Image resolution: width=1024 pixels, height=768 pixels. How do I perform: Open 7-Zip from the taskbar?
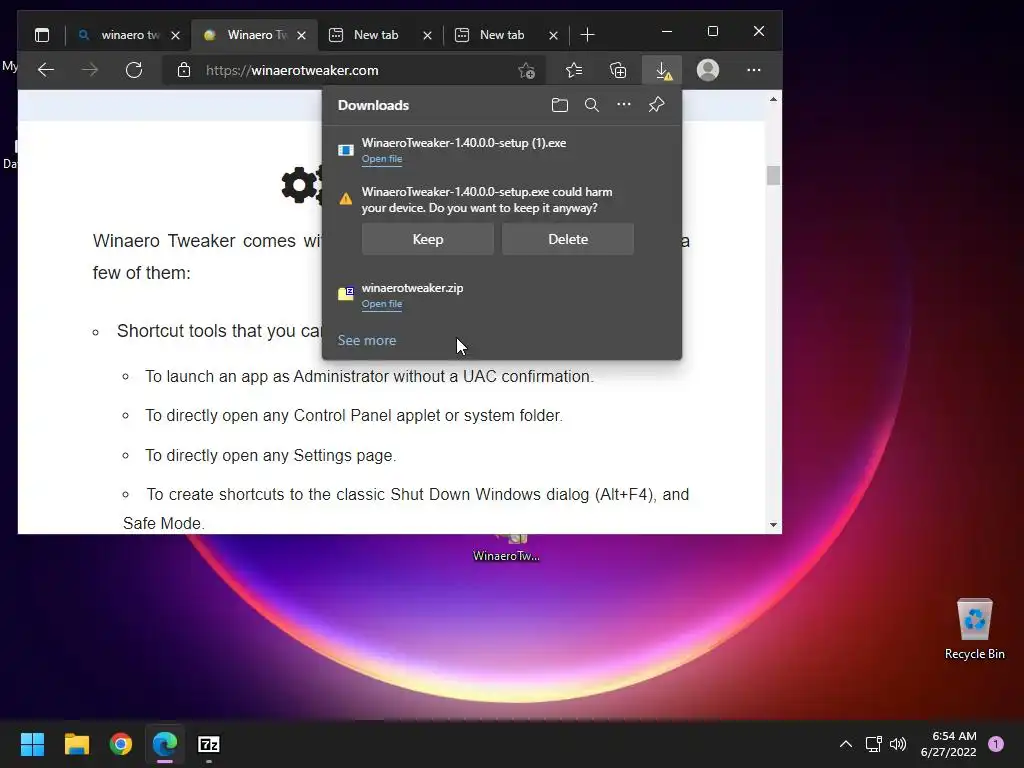coord(208,744)
